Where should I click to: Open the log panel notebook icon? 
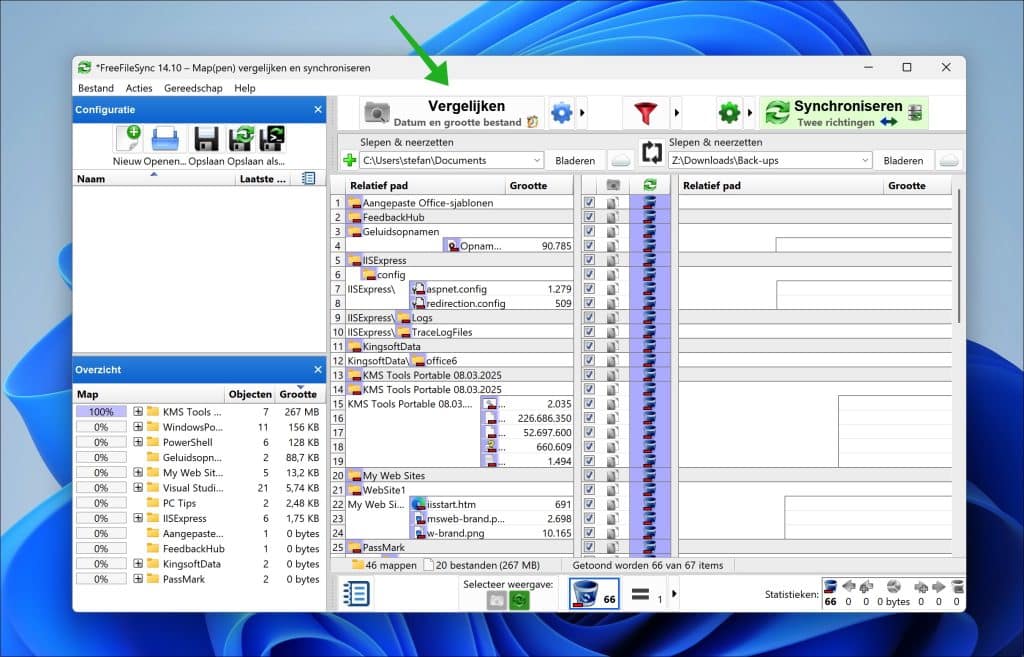[x=356, y=594]
